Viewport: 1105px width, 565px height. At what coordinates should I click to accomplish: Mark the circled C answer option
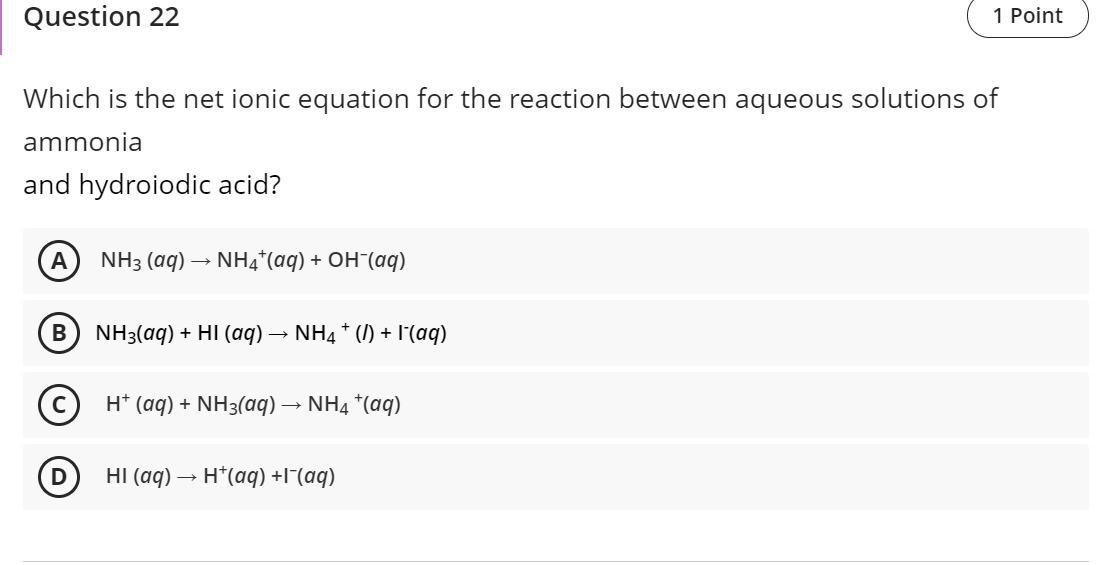click(59, 405)
